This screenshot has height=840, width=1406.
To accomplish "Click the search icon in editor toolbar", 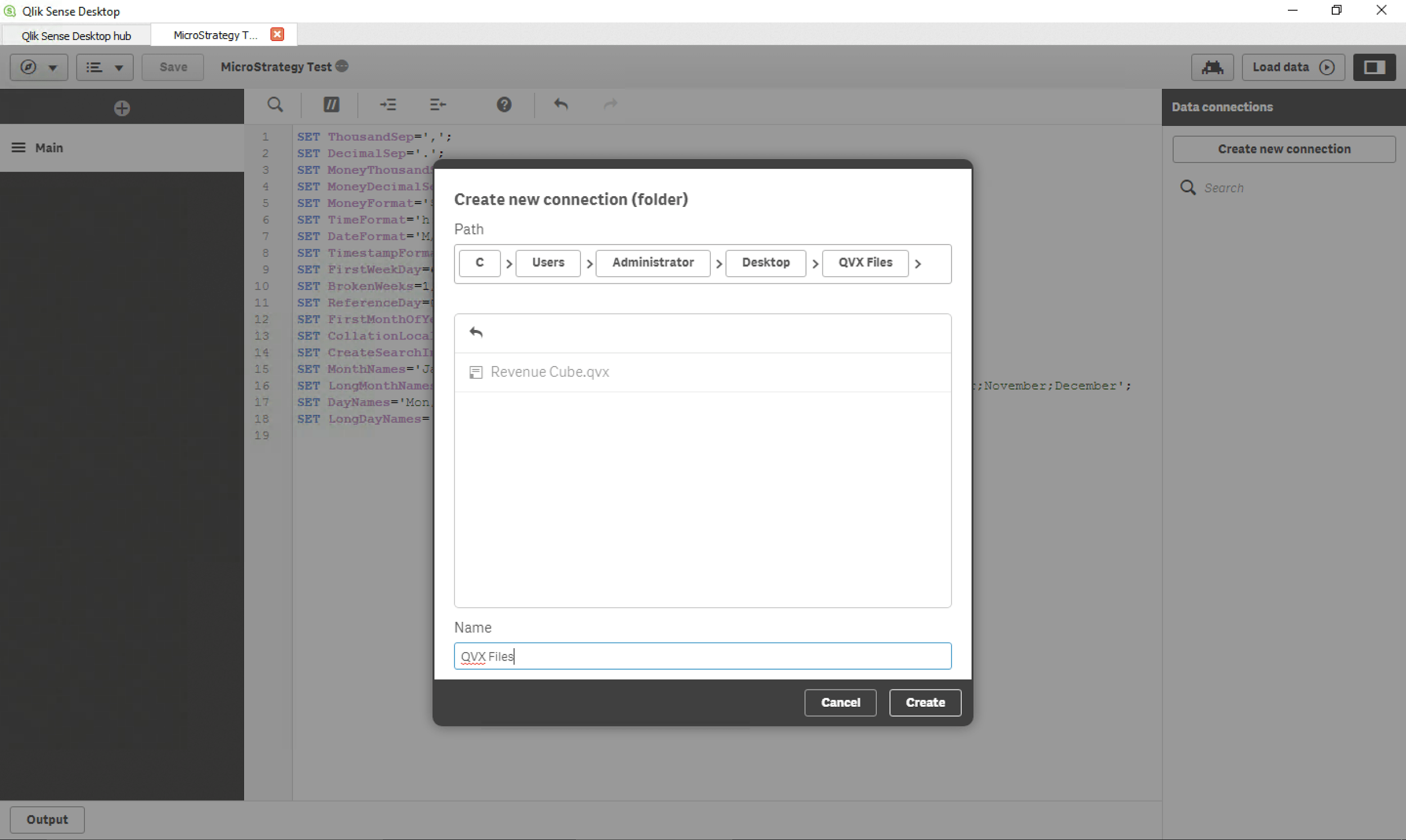I will tap(275, 105).
